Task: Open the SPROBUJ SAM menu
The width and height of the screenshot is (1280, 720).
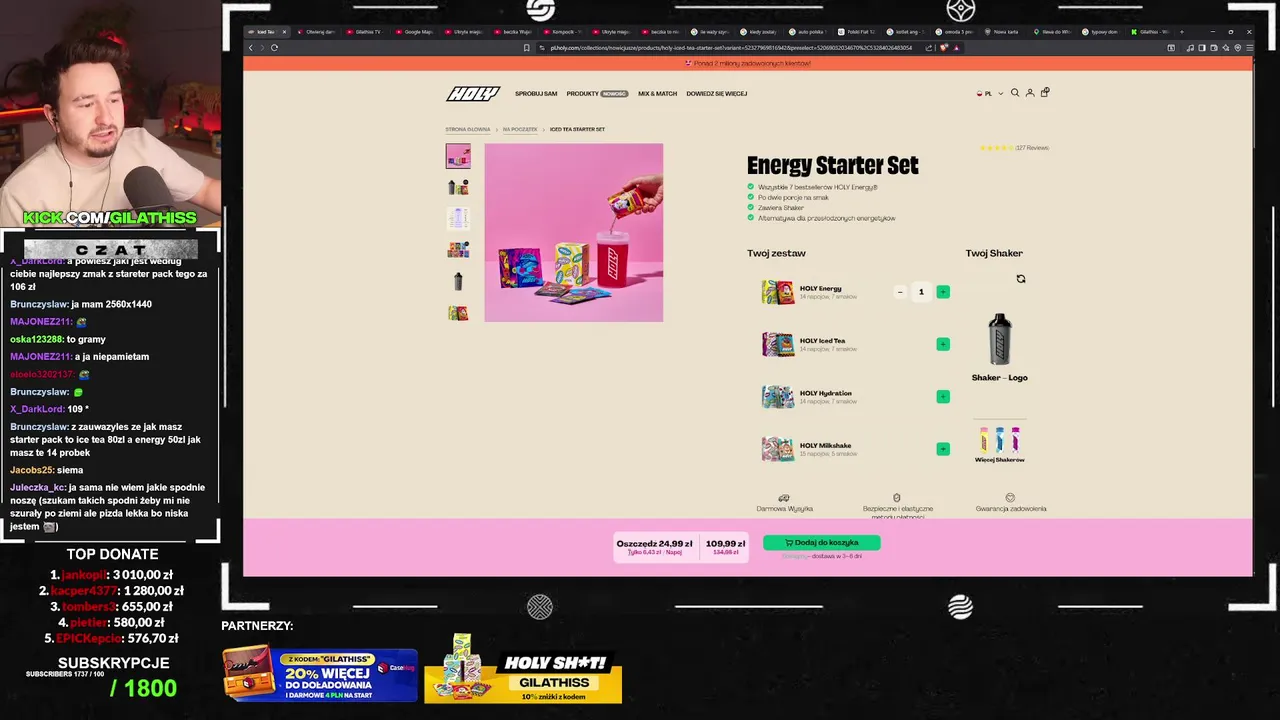Action: point(536,94)
